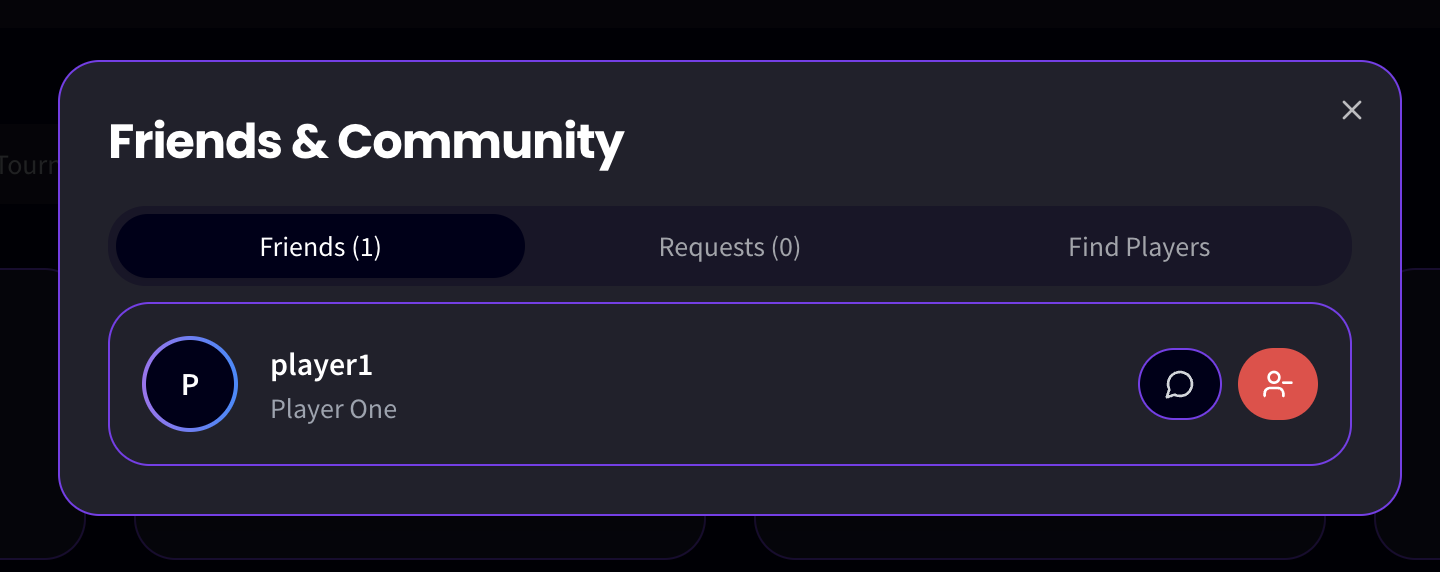The height and width of the screenshot is (572, 1440).
Task: Click the partially hidden Tournaments tab behind dialog
Action: [x=29, y=165]
